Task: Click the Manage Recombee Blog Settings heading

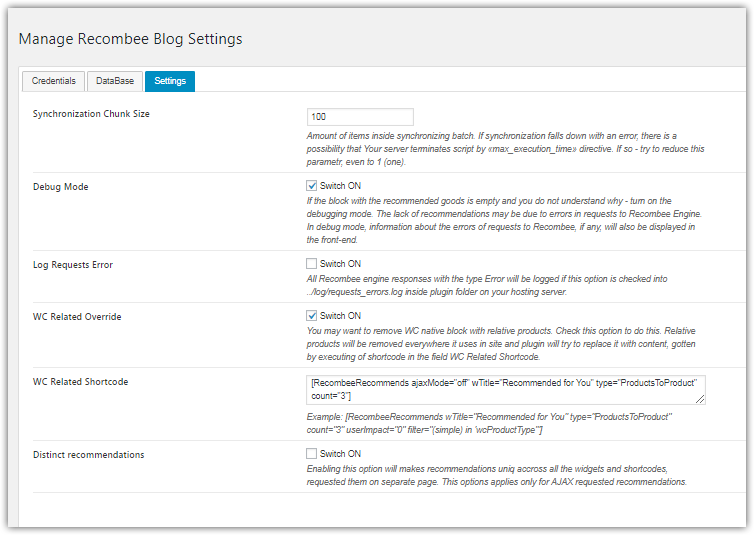Action: [130, 39]
